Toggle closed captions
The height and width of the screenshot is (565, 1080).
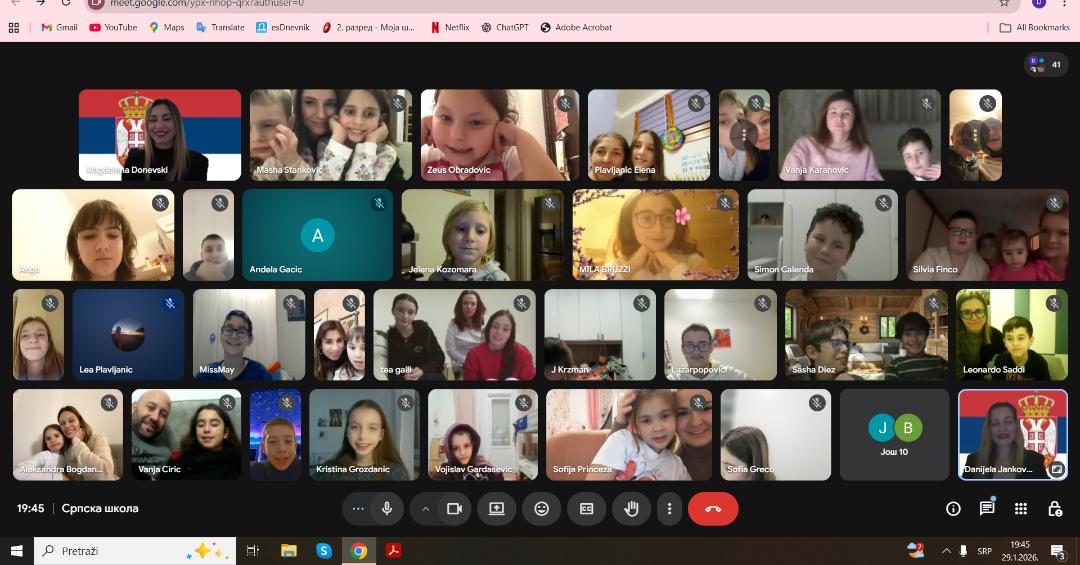(586, 509)
